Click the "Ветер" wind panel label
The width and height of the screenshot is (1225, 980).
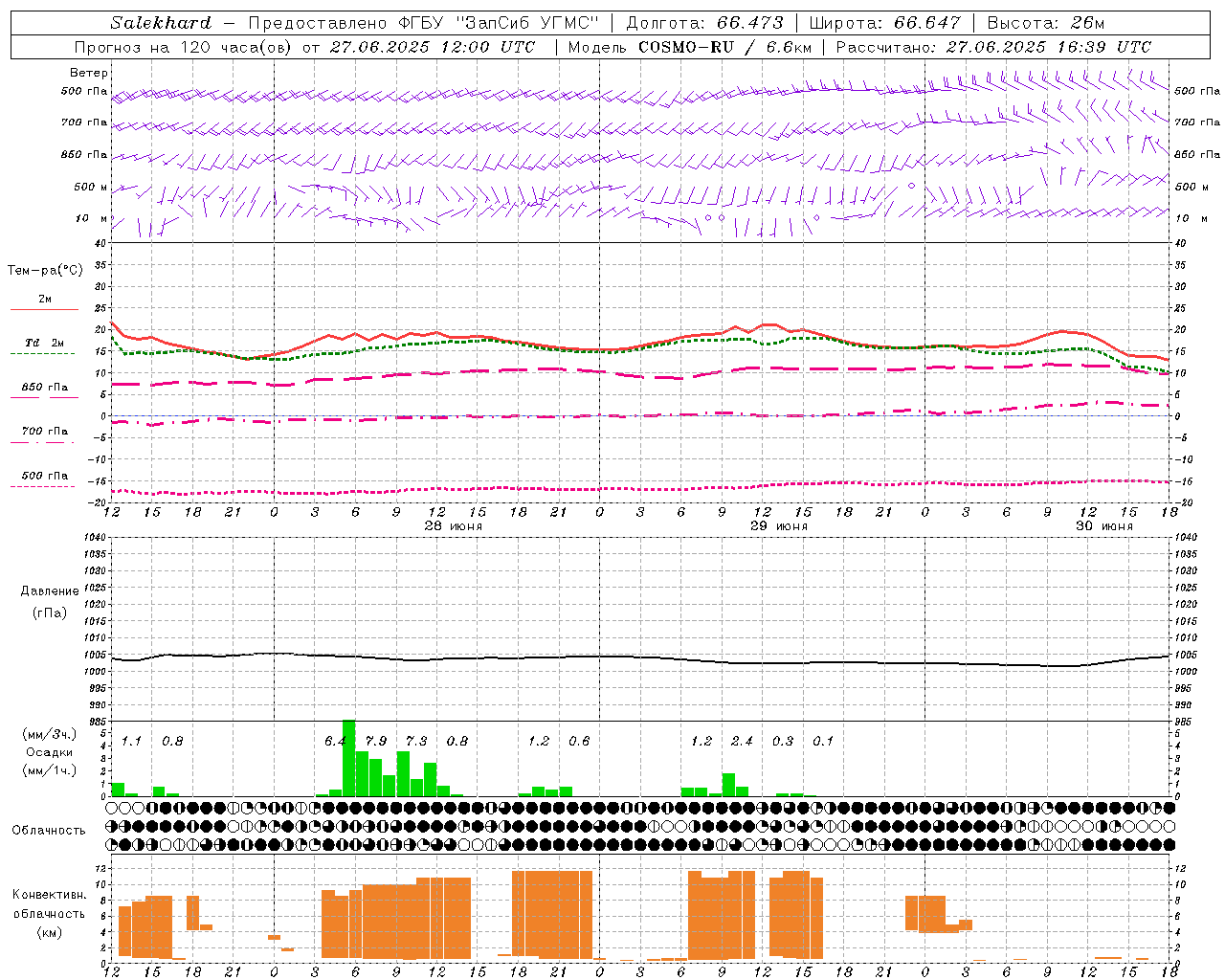point(89,73)
